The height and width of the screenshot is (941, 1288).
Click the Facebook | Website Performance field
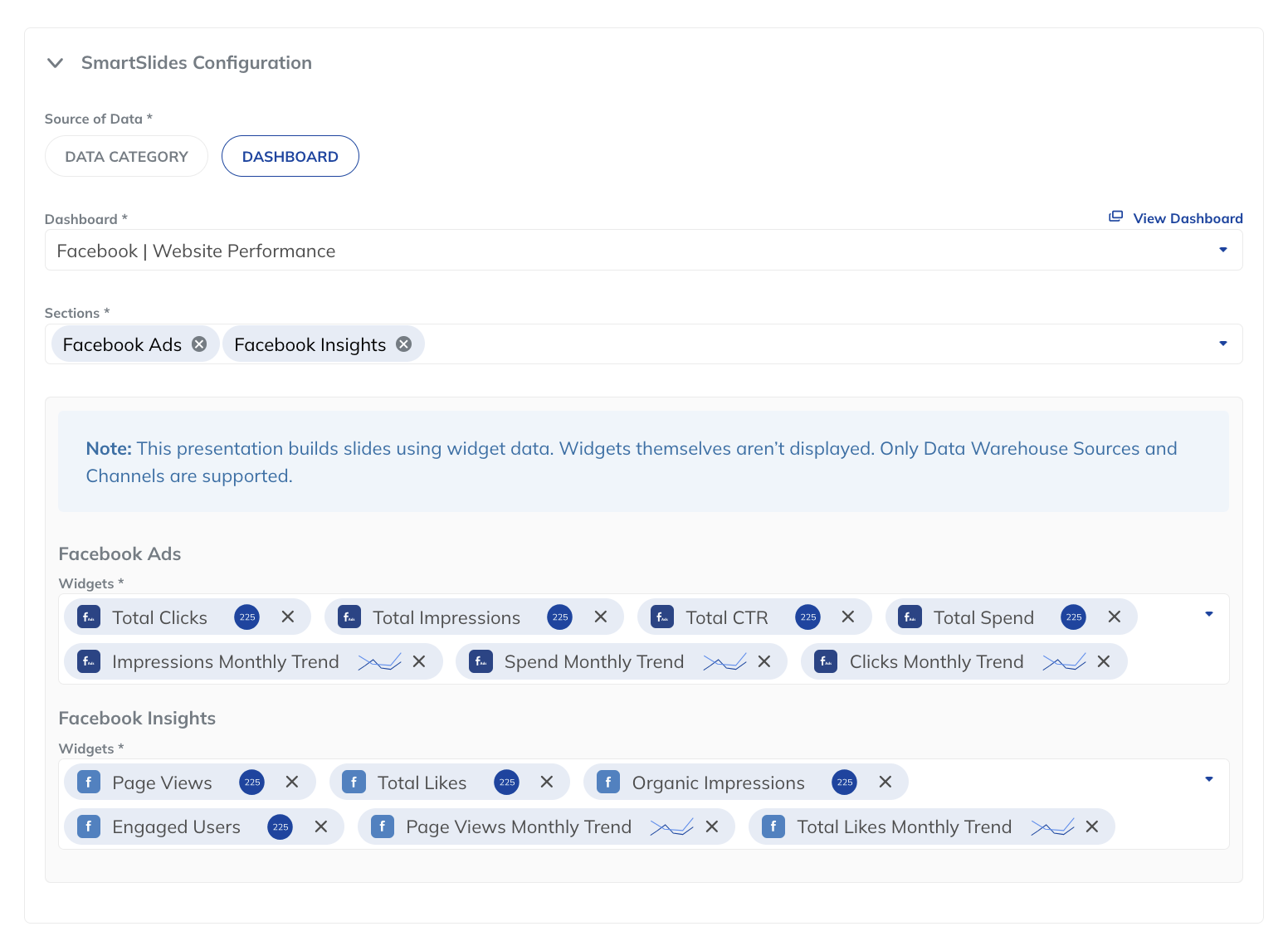(x=643, y=250)
